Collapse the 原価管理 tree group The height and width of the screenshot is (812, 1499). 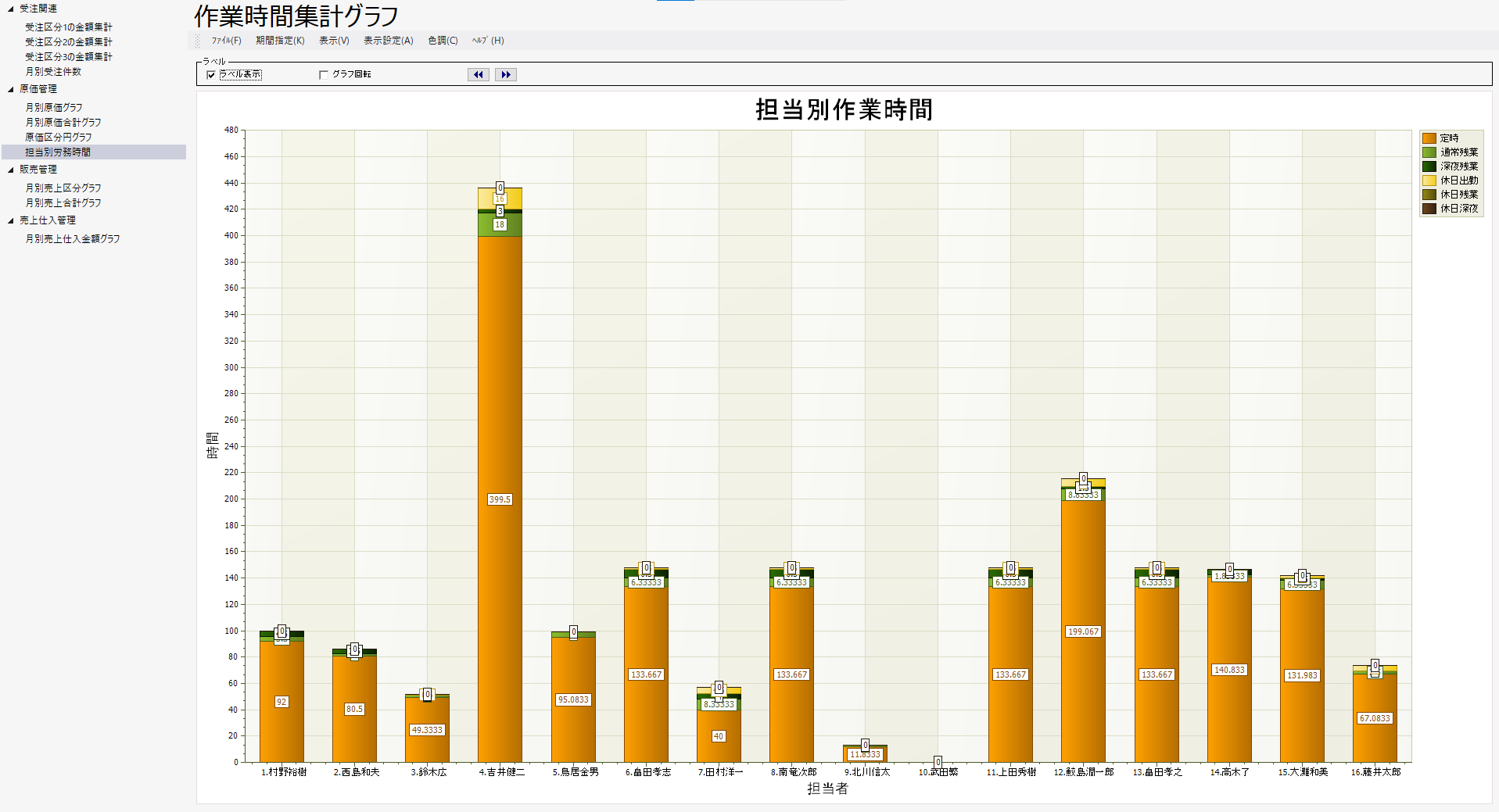11,89
